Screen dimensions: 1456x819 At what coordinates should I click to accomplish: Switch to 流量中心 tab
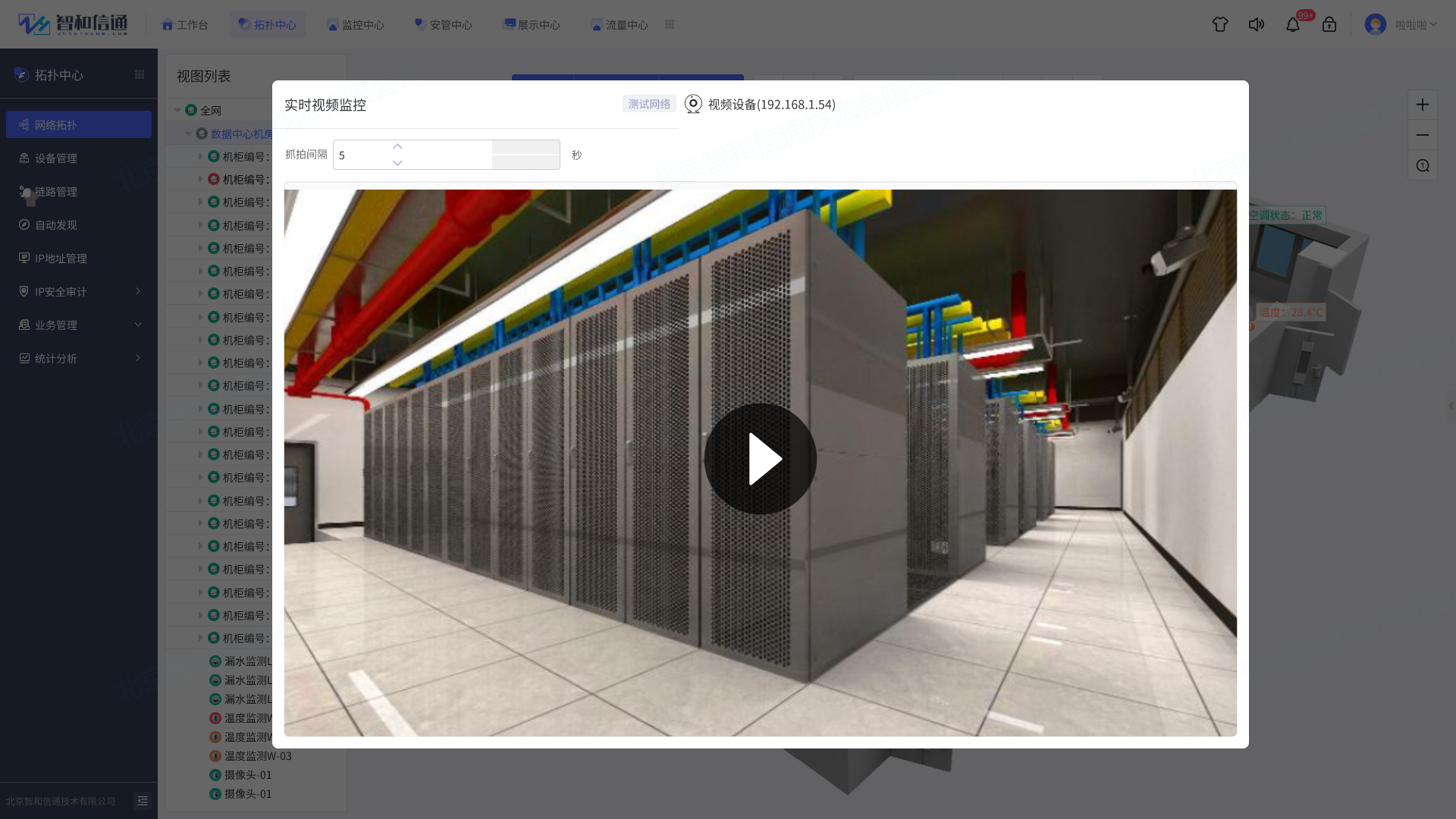(619, 24)
